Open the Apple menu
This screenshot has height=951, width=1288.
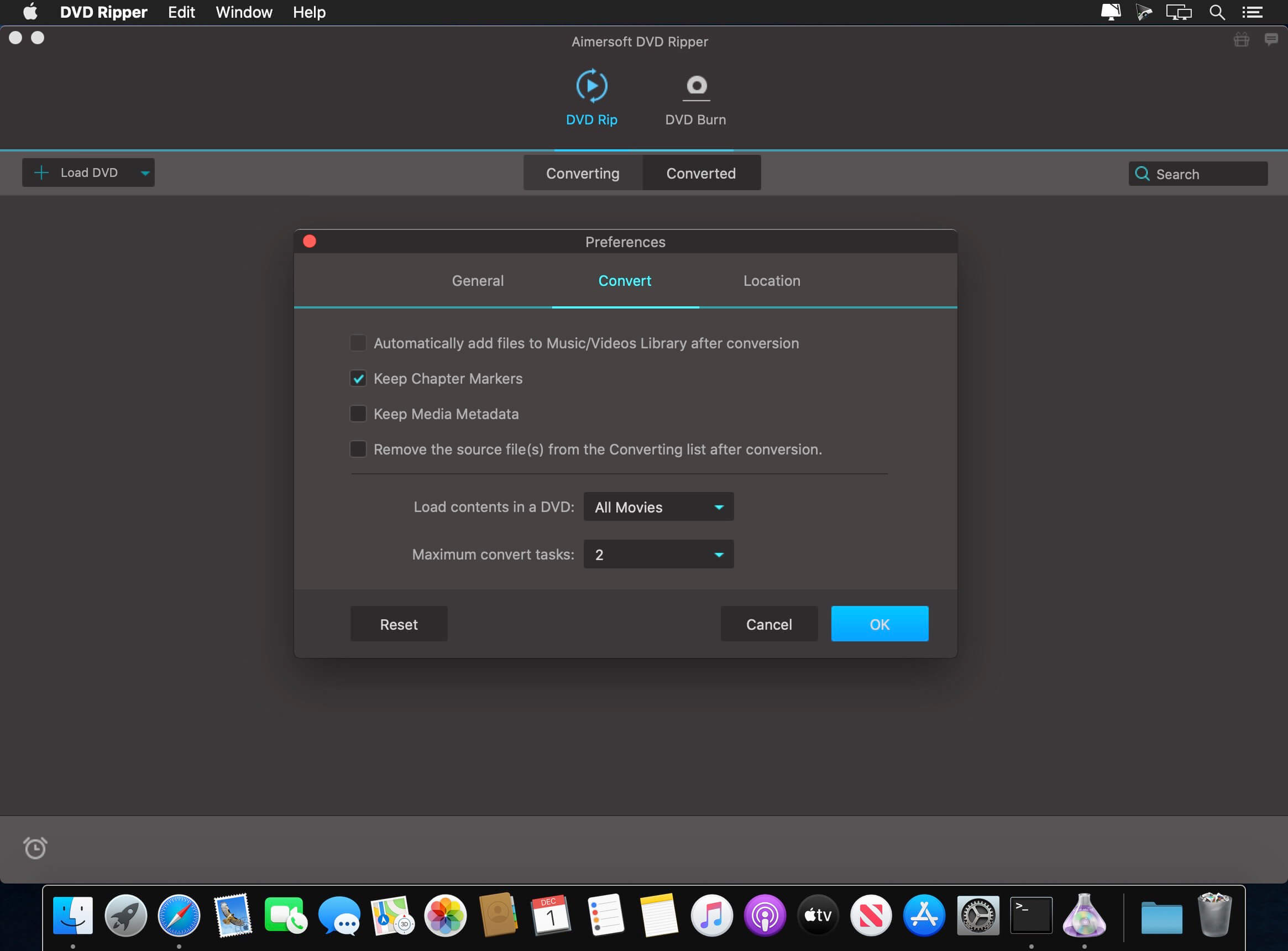(x=30, y=12)
